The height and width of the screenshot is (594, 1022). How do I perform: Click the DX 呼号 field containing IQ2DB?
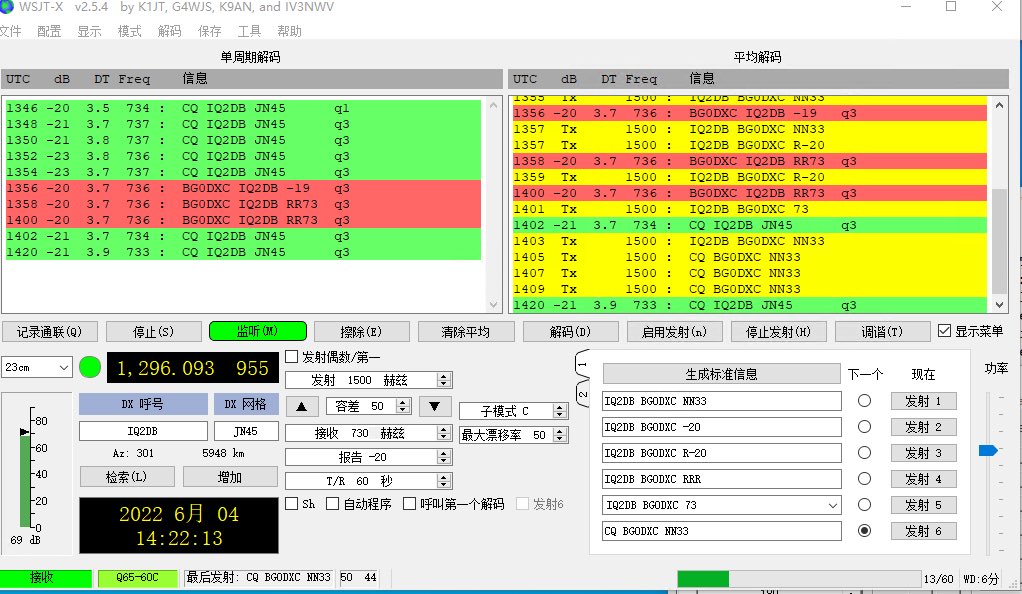click(143, 431)
